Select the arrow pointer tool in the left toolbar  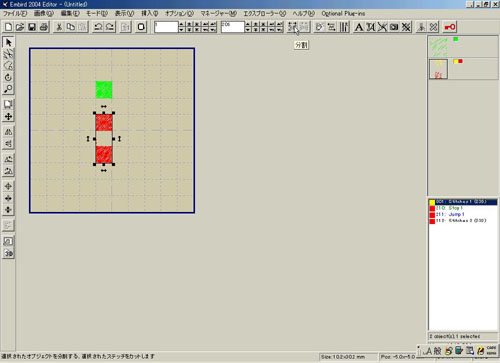[8, 42]
